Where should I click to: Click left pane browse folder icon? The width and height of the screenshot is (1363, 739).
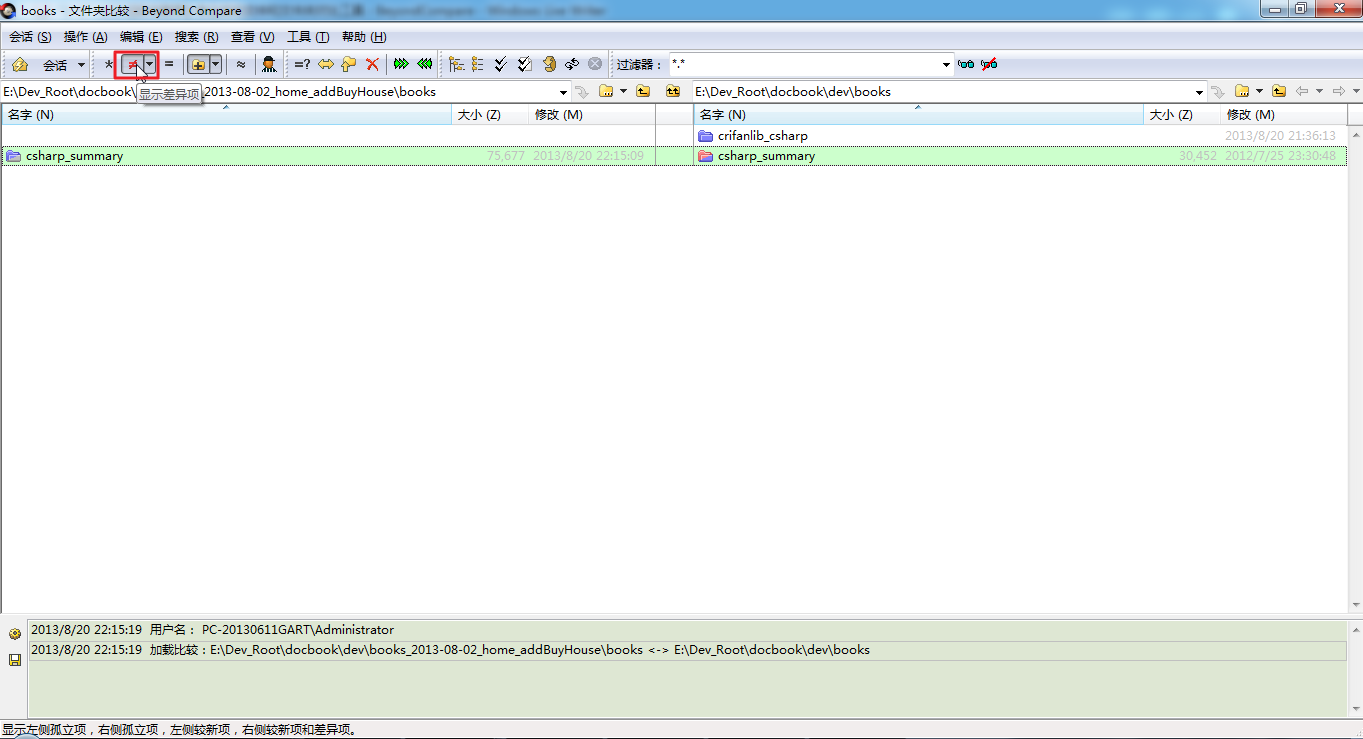(x=606, y=92)
